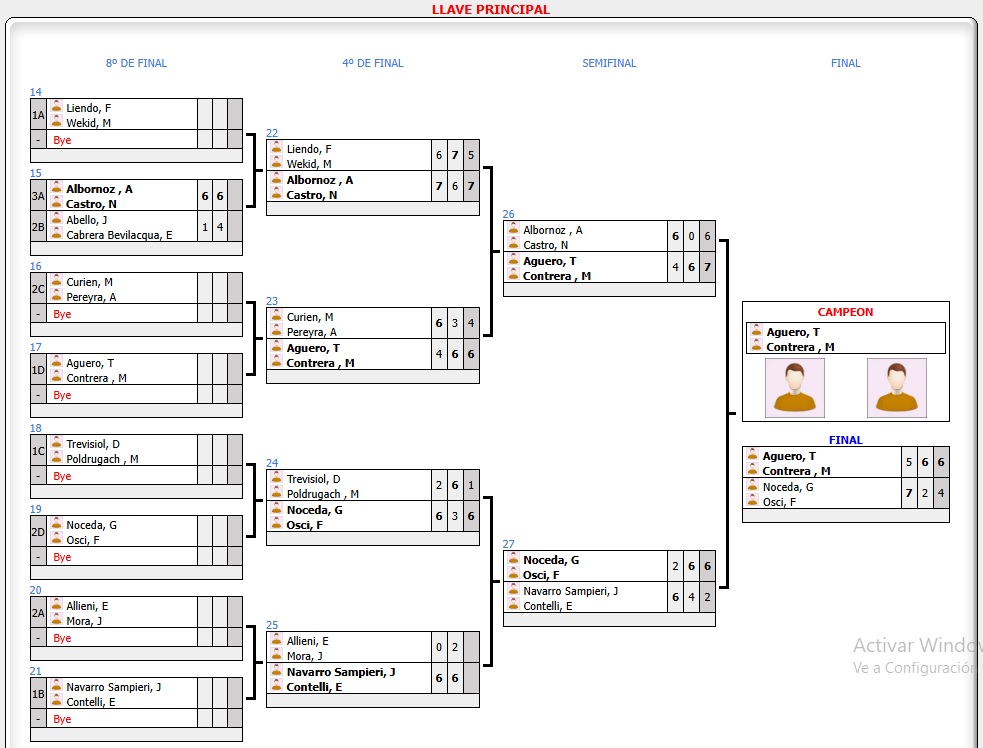Click Aguero, T icon in the Campeon box
This screenshot has width=983, height=748.
(x=755, y=332)
